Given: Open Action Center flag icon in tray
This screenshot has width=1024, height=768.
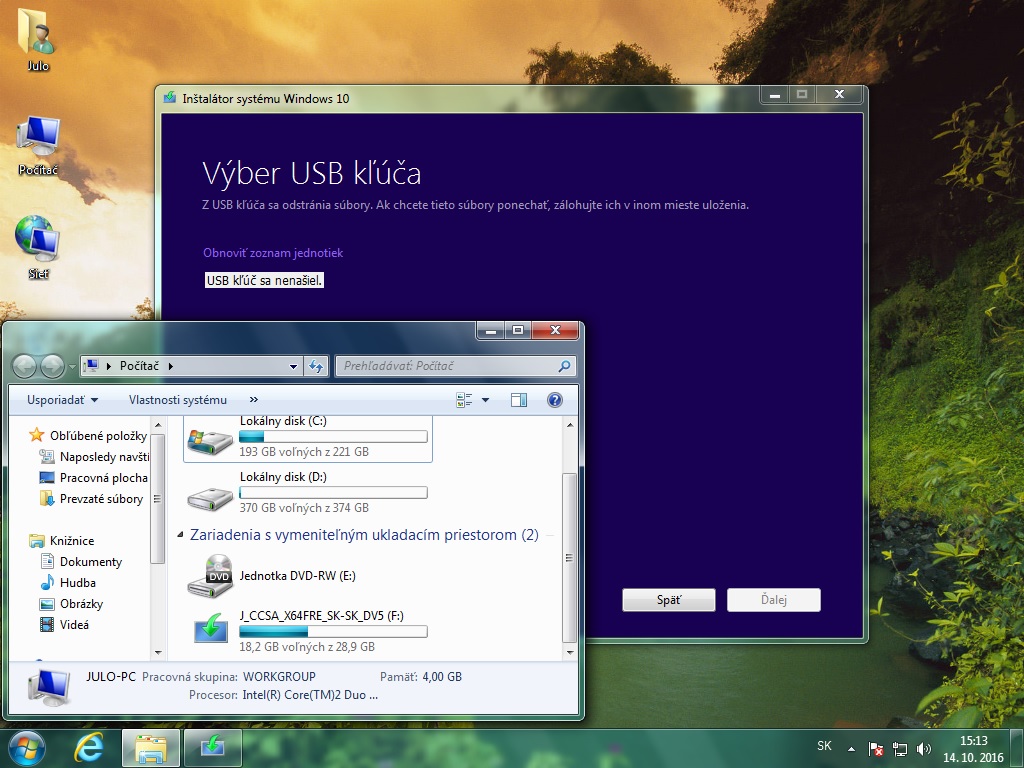Looking at the screenshot, I should [x=876, y=749].
